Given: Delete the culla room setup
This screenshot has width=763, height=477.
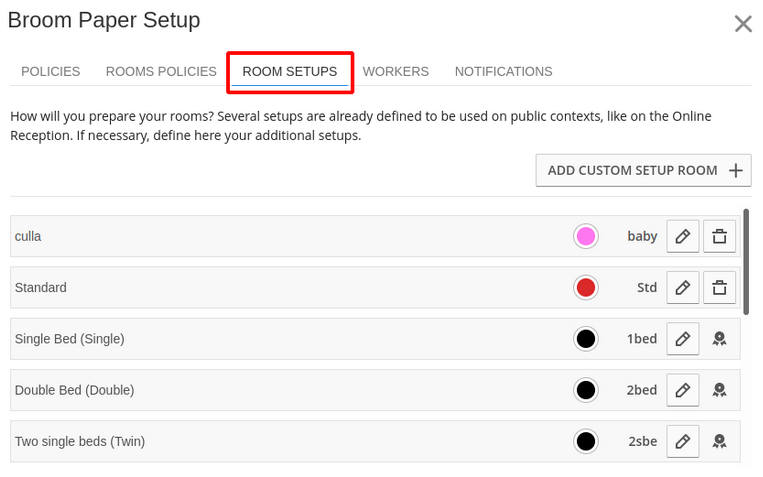Looking at the screenshot, I should [718, 236].
